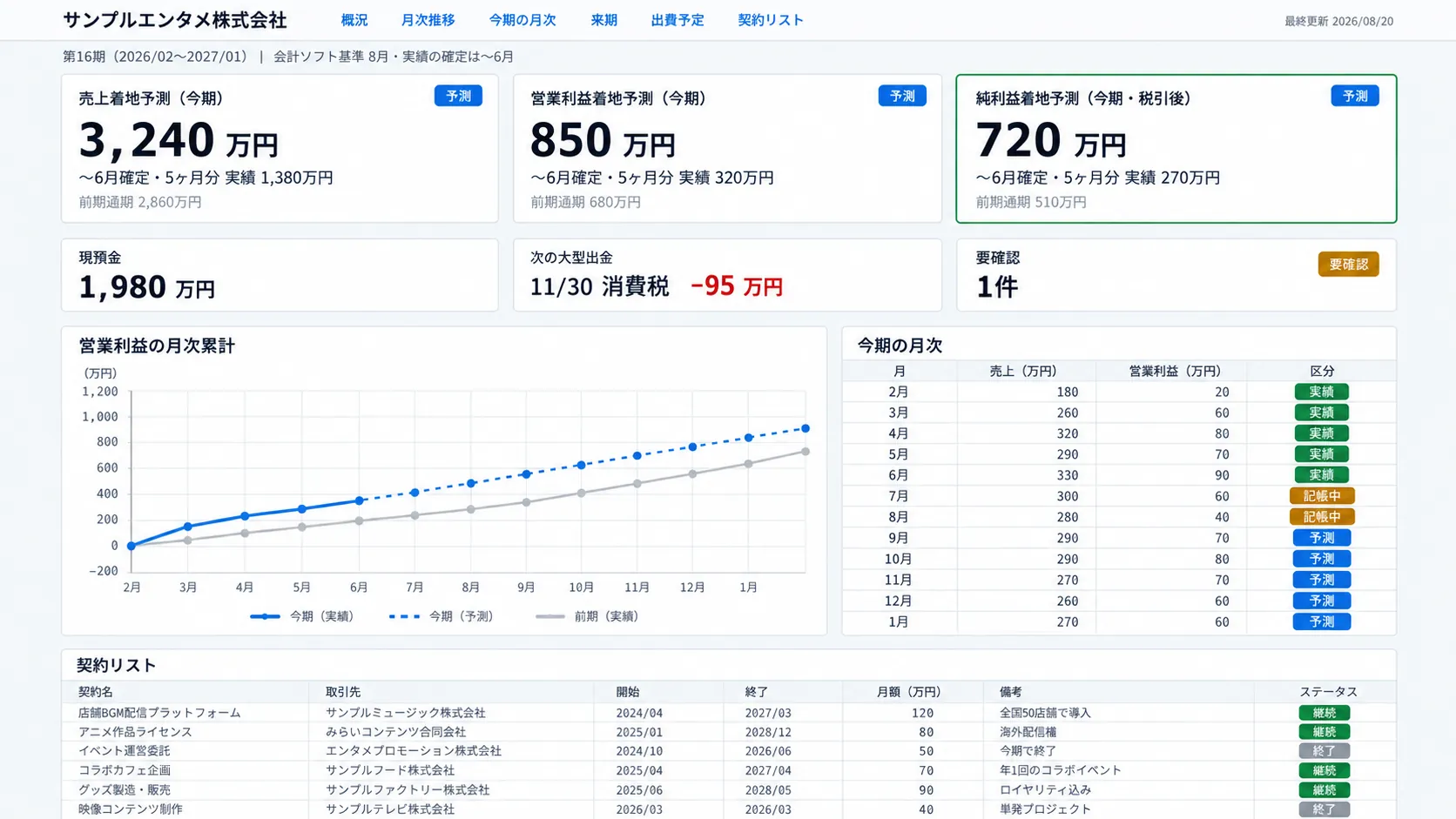Viewport: 1456px width, 819px height.
Task: Click the 記帳中 badge in the 7月 row
Action: 1322,496
